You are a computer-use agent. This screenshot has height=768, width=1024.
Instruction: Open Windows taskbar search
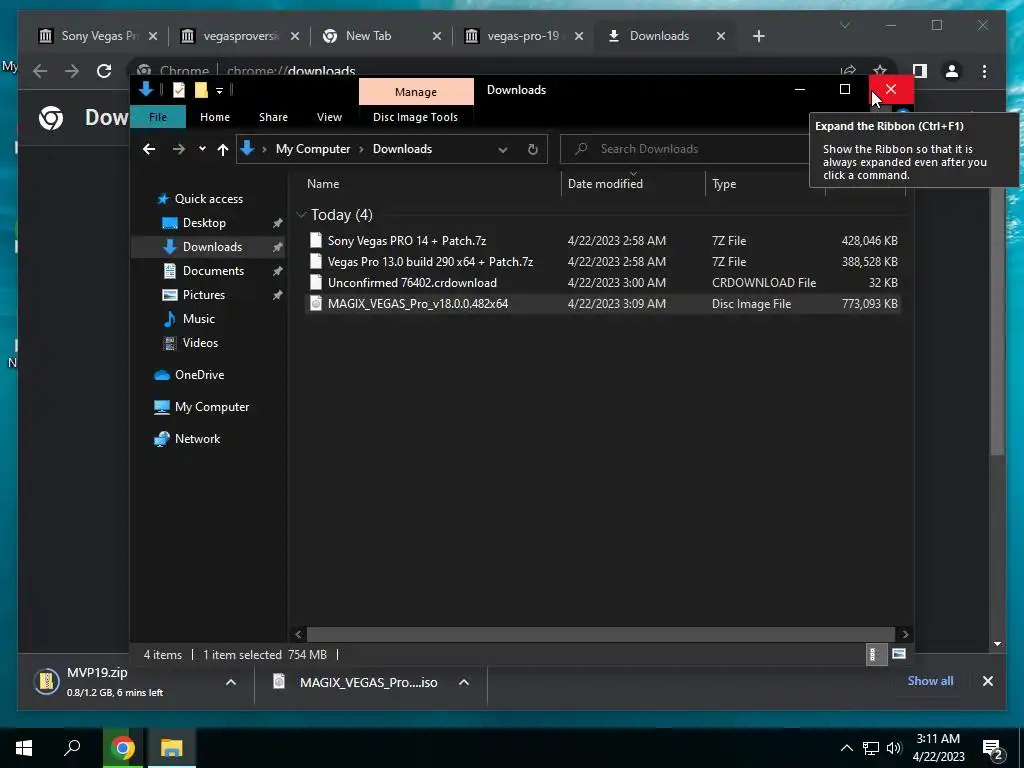[x=72, y=748]
